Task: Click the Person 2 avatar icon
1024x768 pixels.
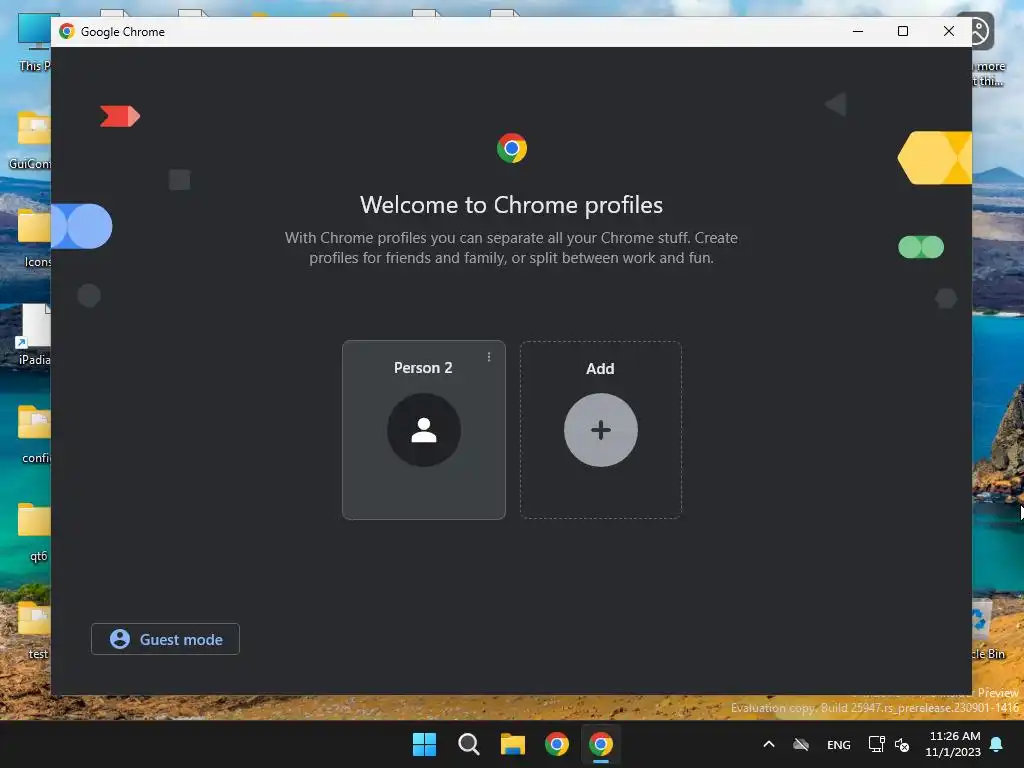Action: 423,430
